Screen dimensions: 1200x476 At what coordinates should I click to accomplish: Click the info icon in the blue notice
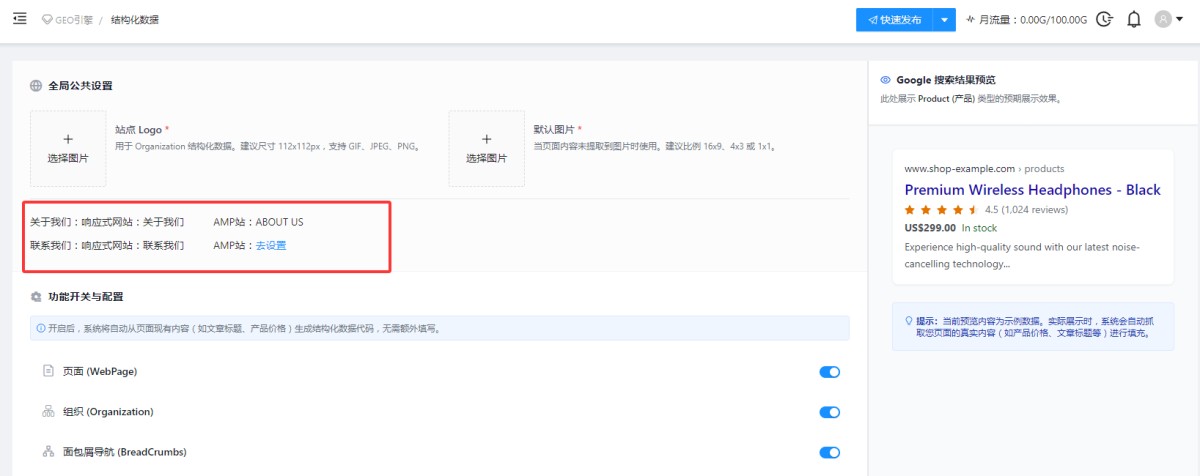coord(40,328)
